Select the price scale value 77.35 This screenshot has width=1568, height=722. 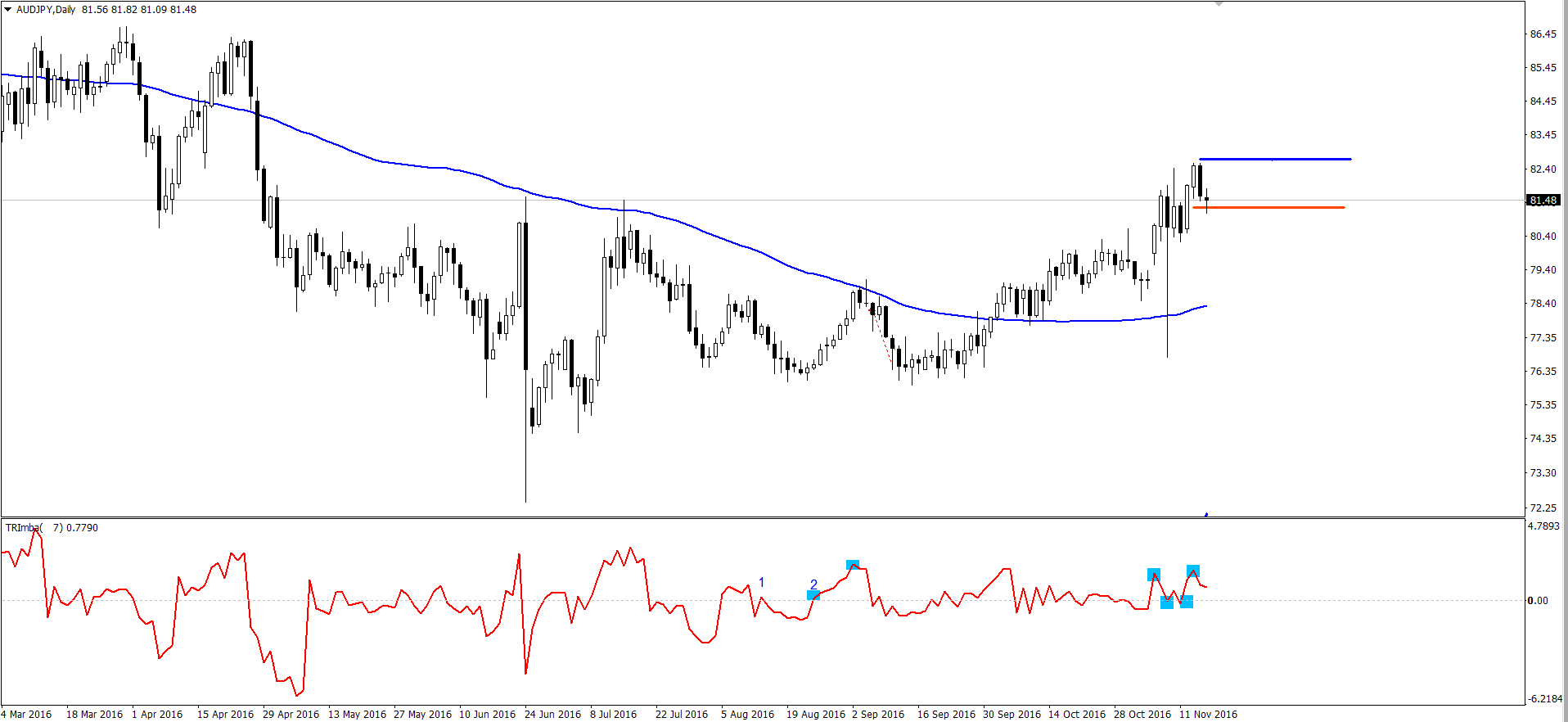pos(1543,338)
